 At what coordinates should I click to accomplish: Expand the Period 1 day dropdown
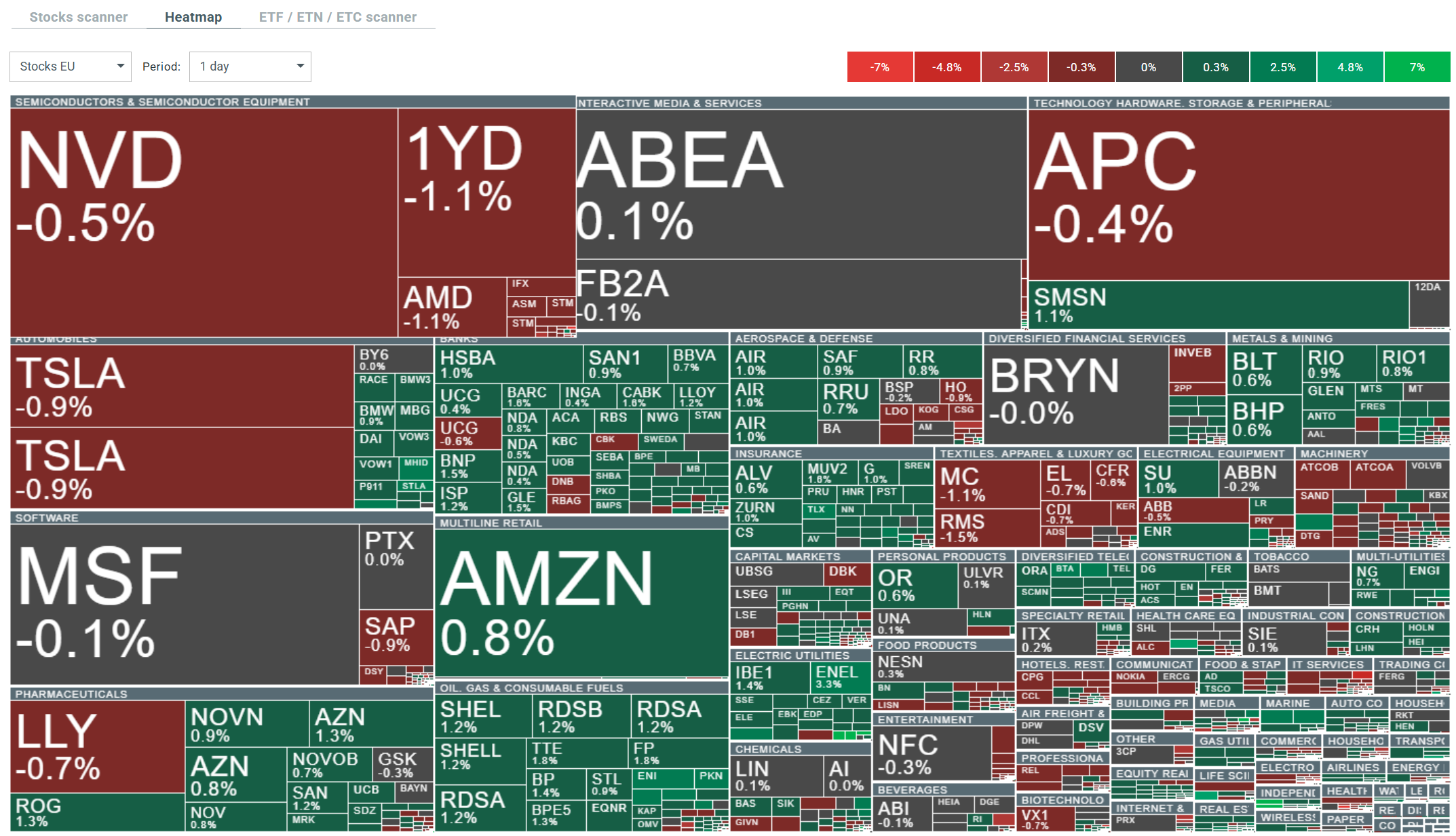250,66
